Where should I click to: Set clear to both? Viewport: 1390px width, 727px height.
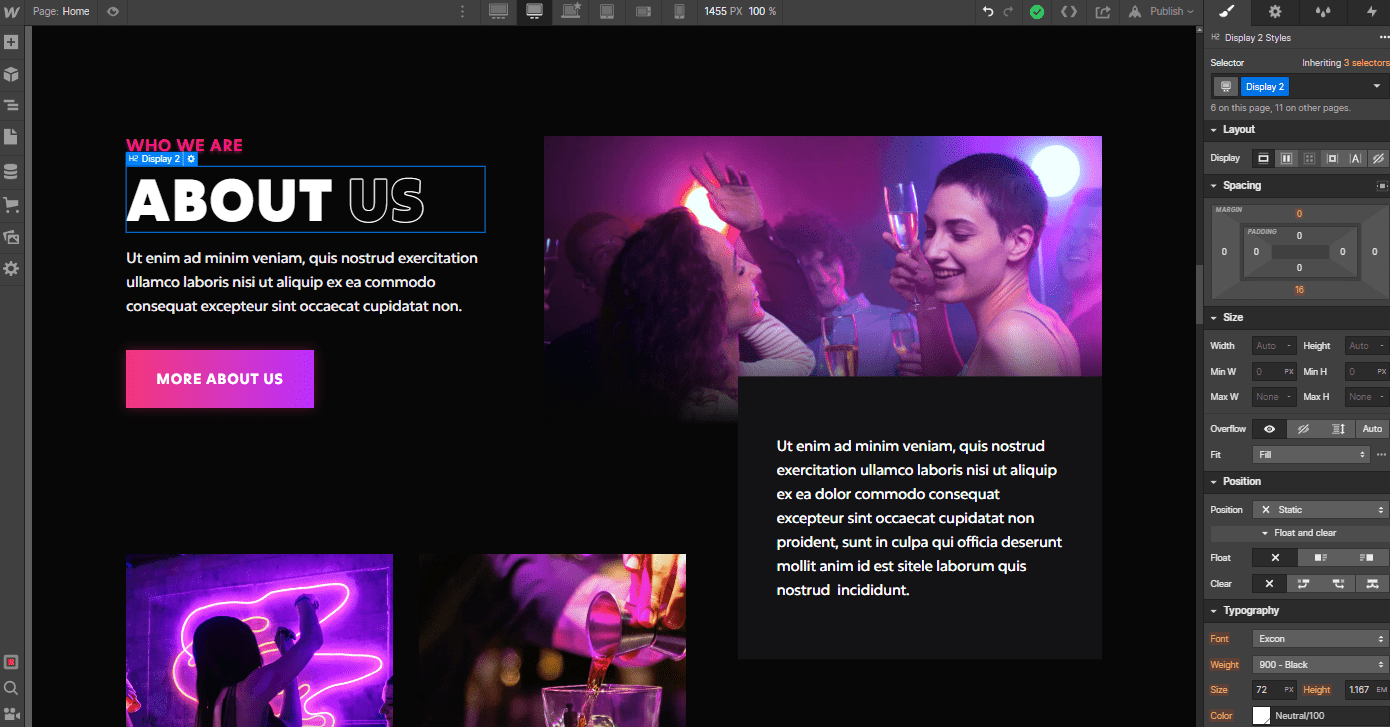pyautogui.click(x=1372, y=583)
